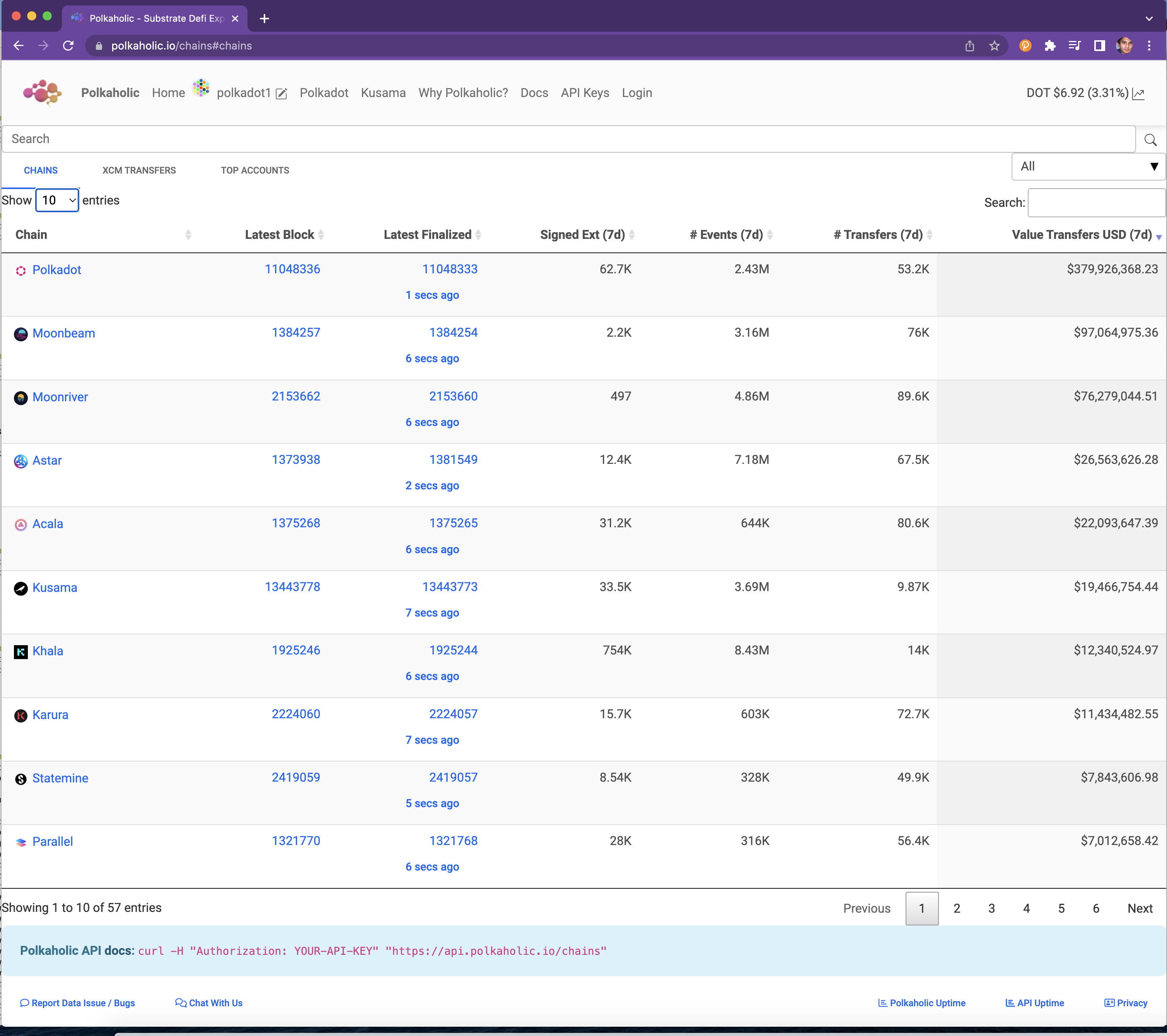
Task: Click the magnifier search icon
Action: pyautogui.click(x=1150, y=140)
